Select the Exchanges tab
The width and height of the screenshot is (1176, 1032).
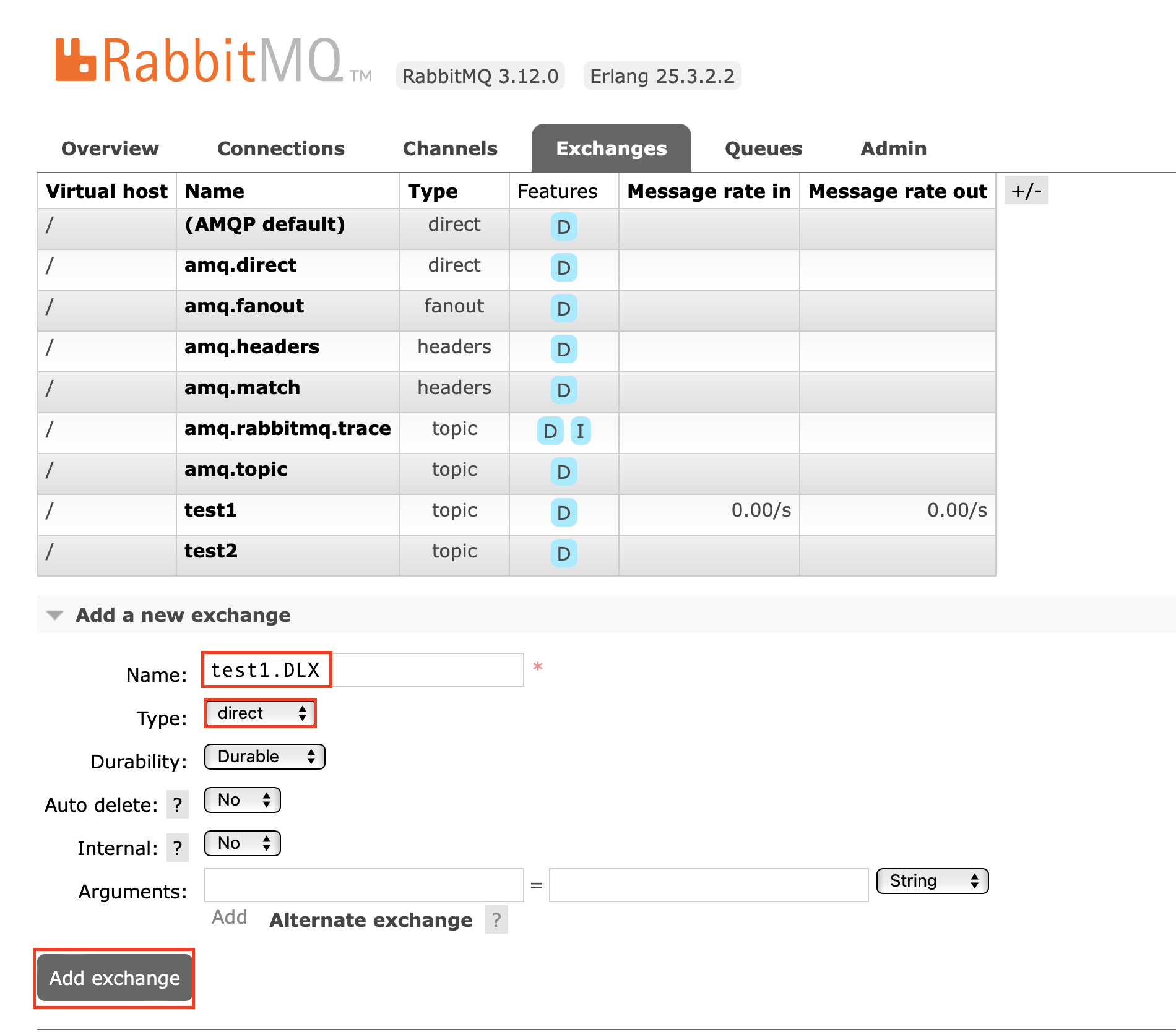612,148
